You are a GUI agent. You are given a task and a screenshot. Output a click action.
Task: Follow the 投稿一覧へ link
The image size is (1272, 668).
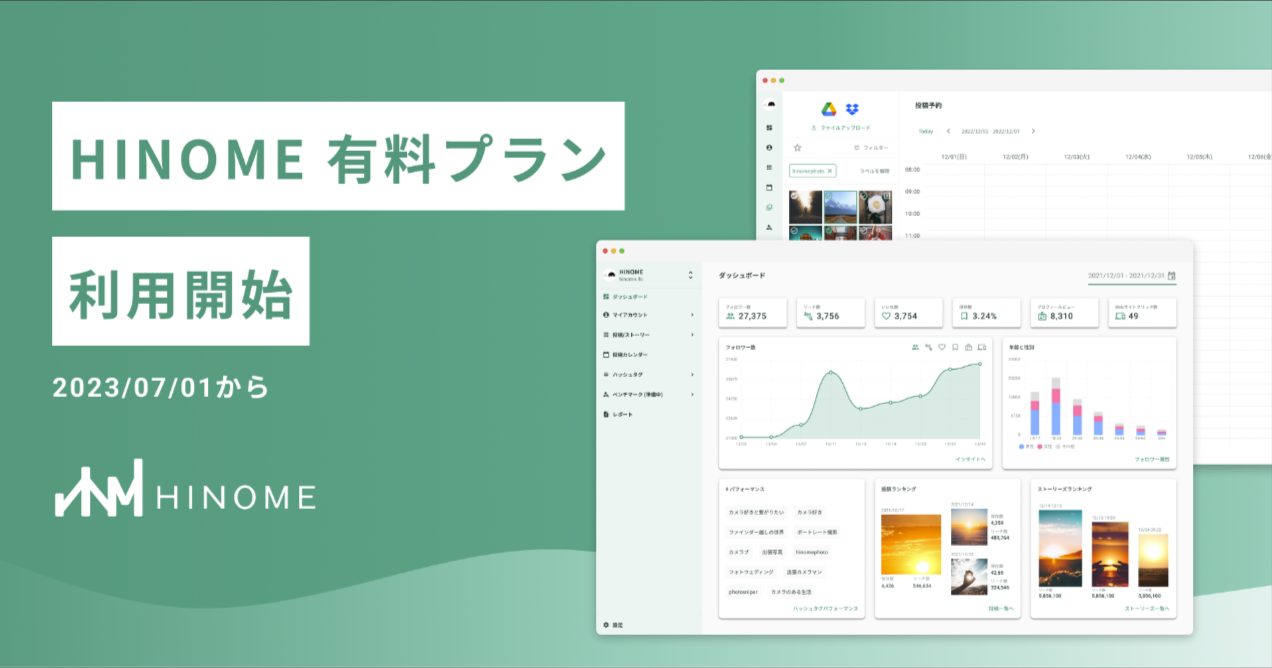click(1000, 608)
